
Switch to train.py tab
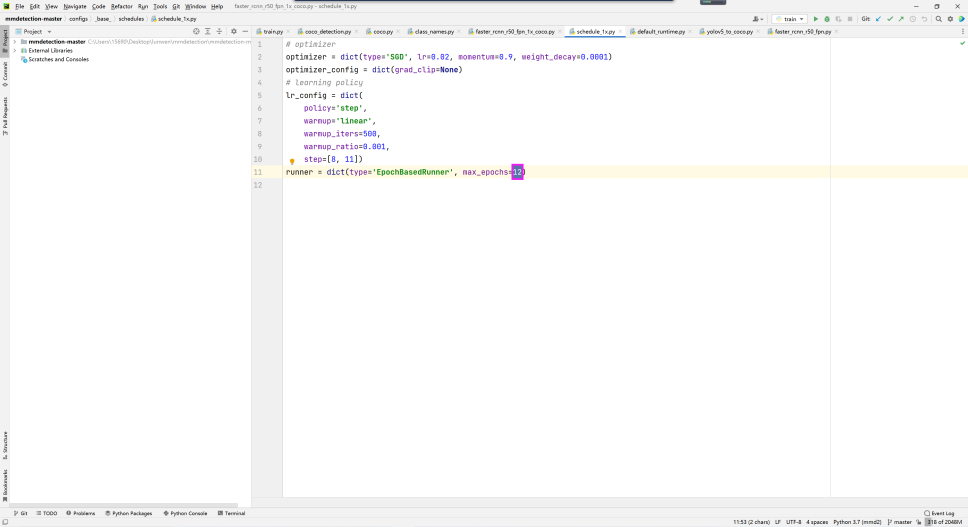tap(273, 31)
